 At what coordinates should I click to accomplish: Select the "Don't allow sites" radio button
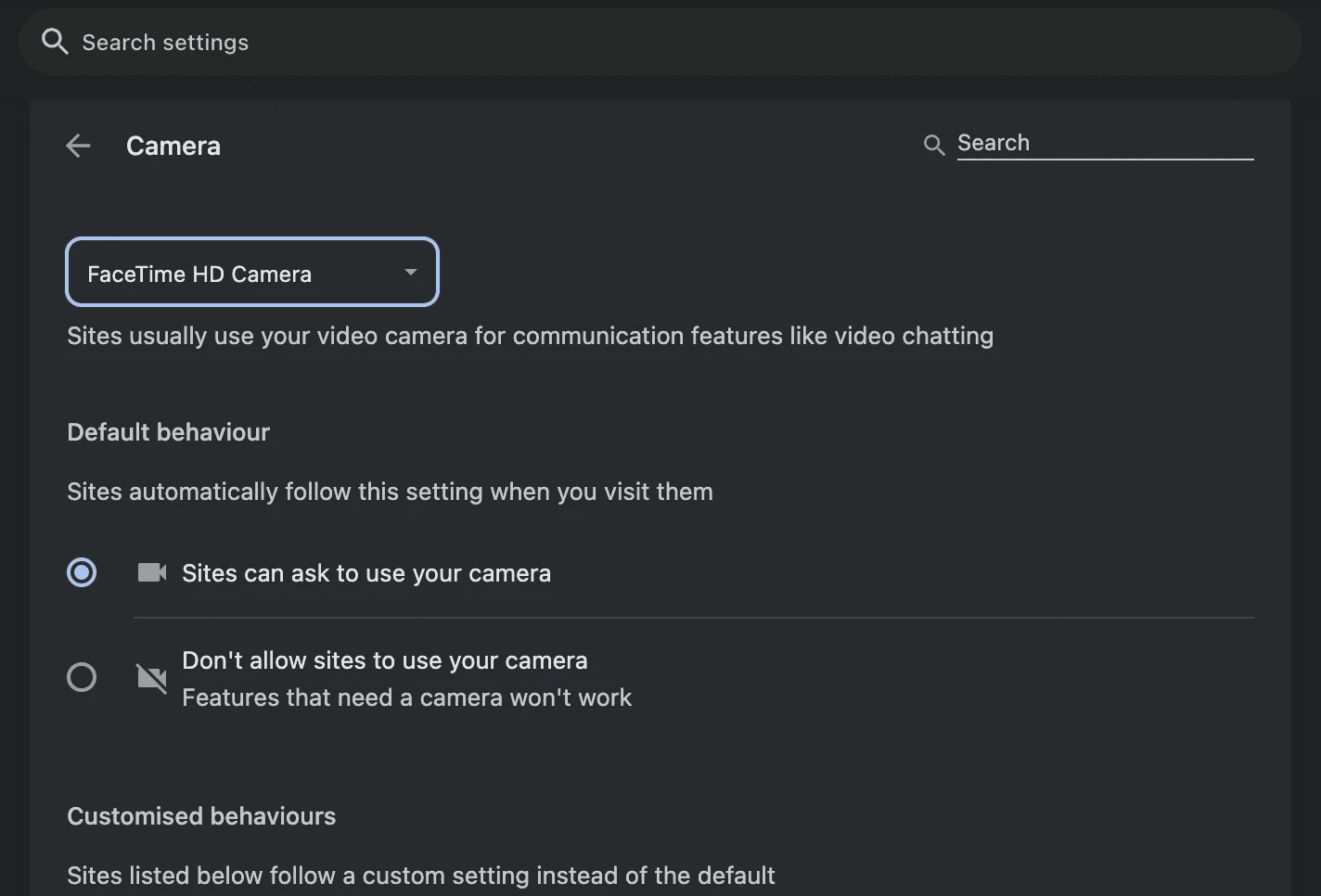[x=82, y=678]
